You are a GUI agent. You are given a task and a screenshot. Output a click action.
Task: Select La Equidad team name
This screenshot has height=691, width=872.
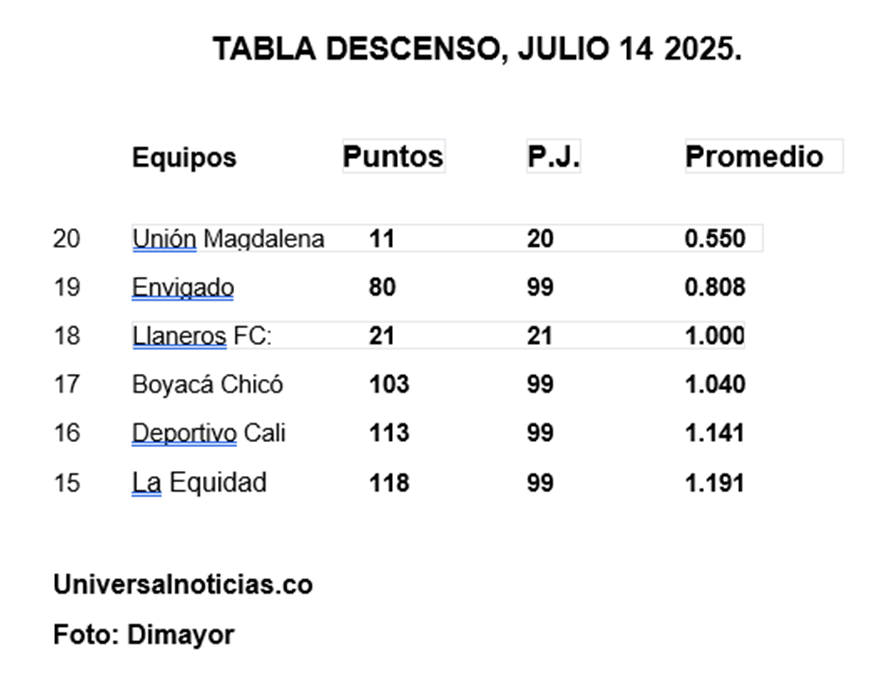click(x=199, y=483)
